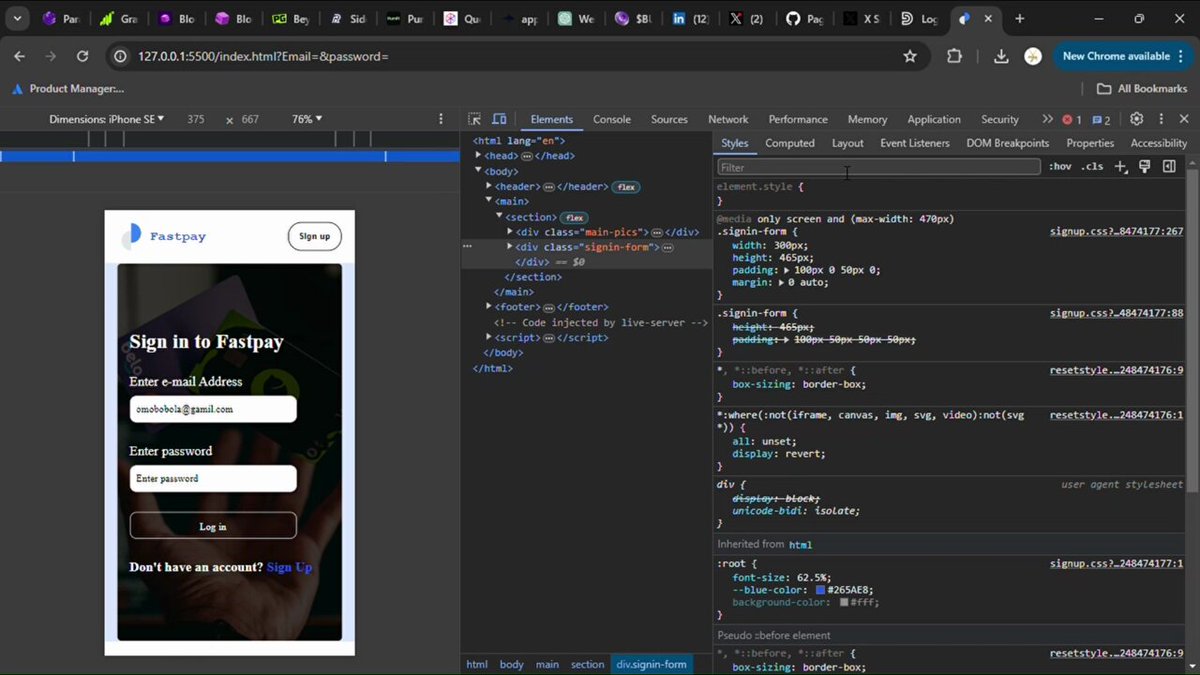The image size is (1200, 675).
Task: Click the height field showing 667
Action: pyautogui.click(x=249, y=119)
